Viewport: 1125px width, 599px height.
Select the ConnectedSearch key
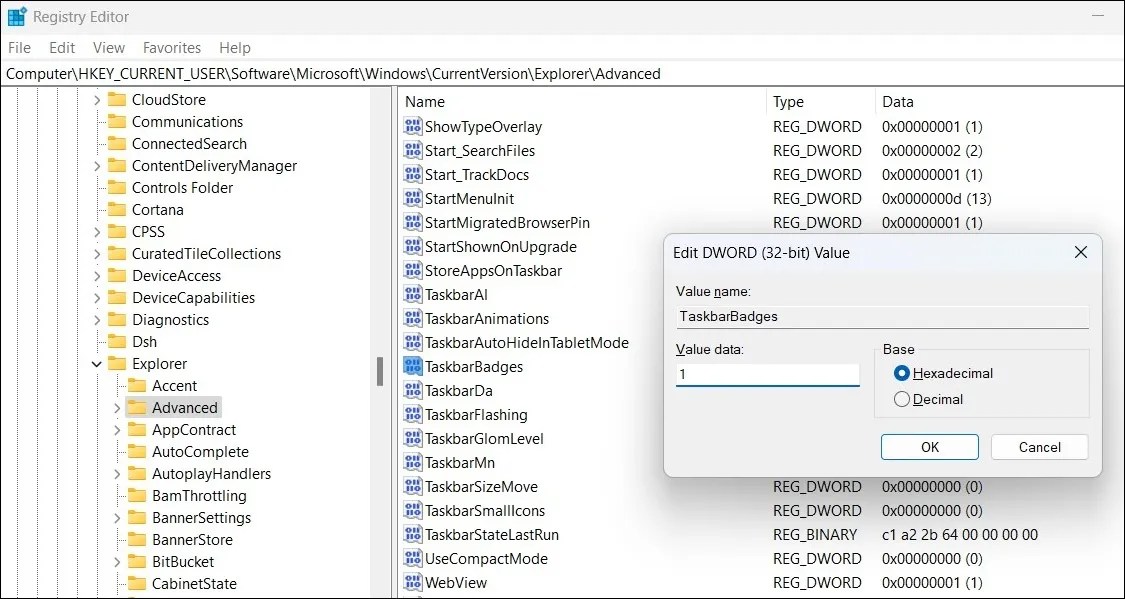coord(189,144)
